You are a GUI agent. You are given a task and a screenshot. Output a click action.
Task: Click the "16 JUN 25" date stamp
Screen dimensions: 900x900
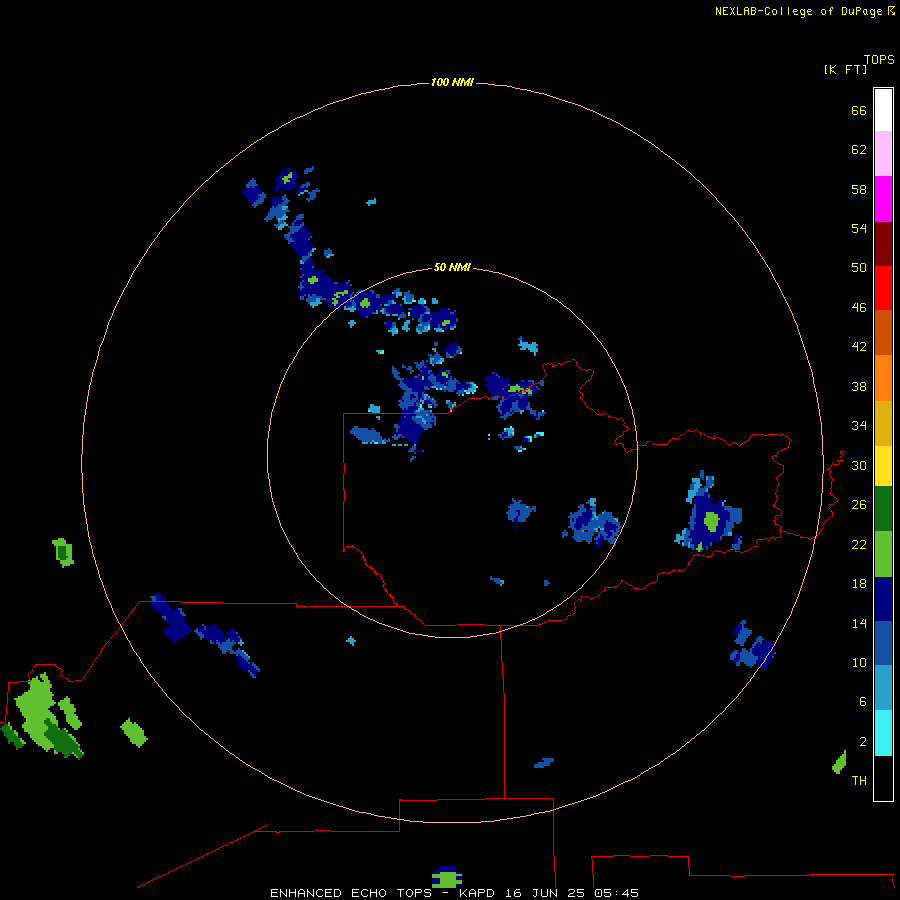pos(545,893)
